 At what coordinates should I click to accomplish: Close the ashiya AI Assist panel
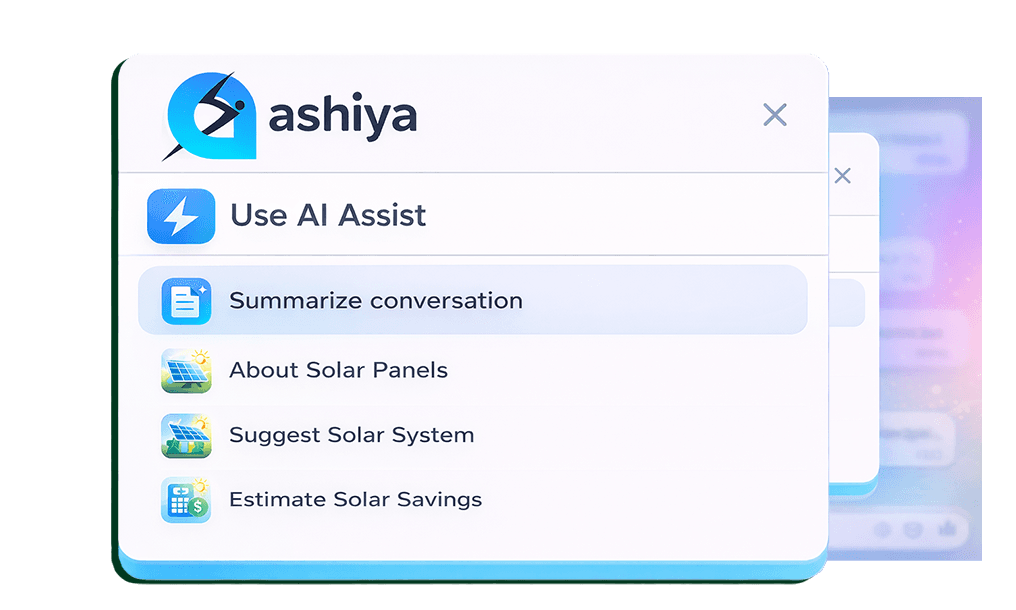click(775, 114)
